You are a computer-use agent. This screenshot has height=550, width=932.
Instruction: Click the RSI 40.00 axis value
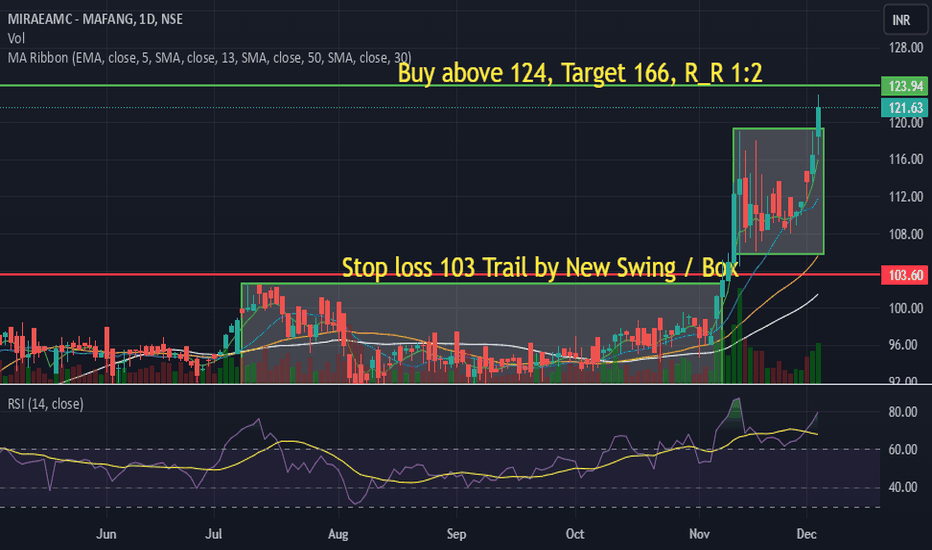[x=905, y=488]
